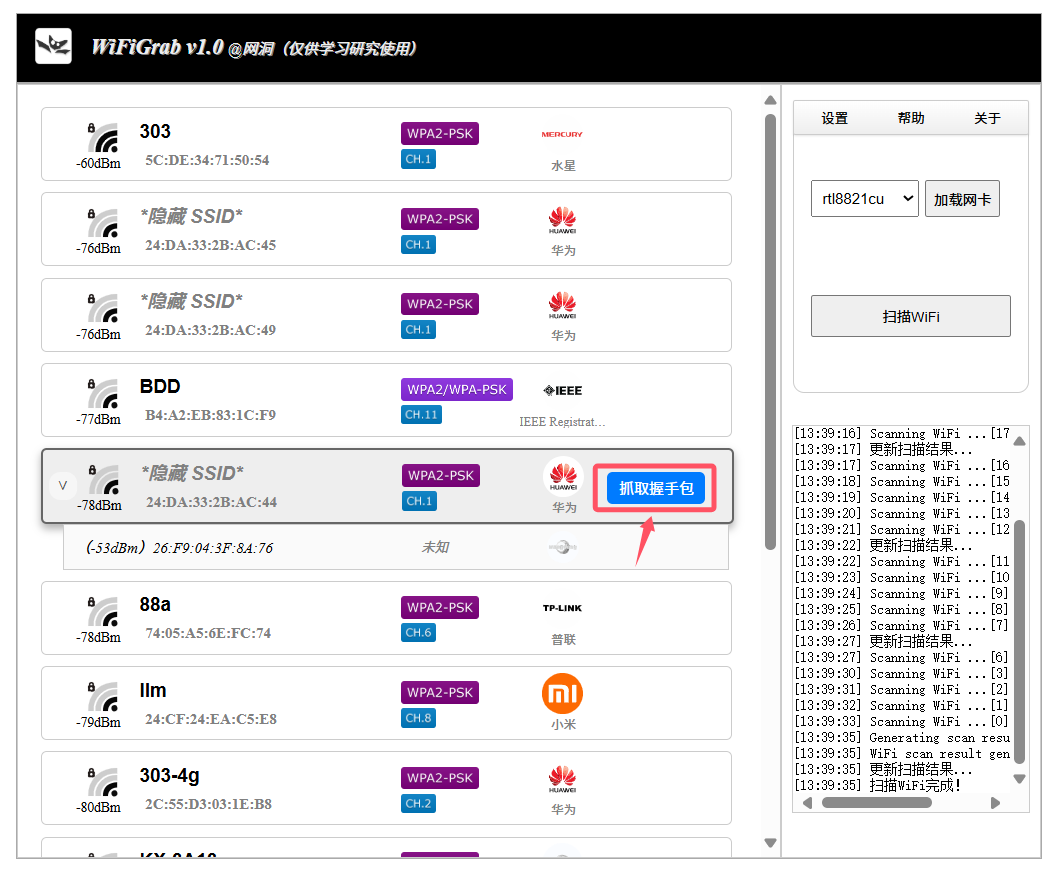Click the signal icon of network 303
1050x869 pixels.
click(103, 137)
